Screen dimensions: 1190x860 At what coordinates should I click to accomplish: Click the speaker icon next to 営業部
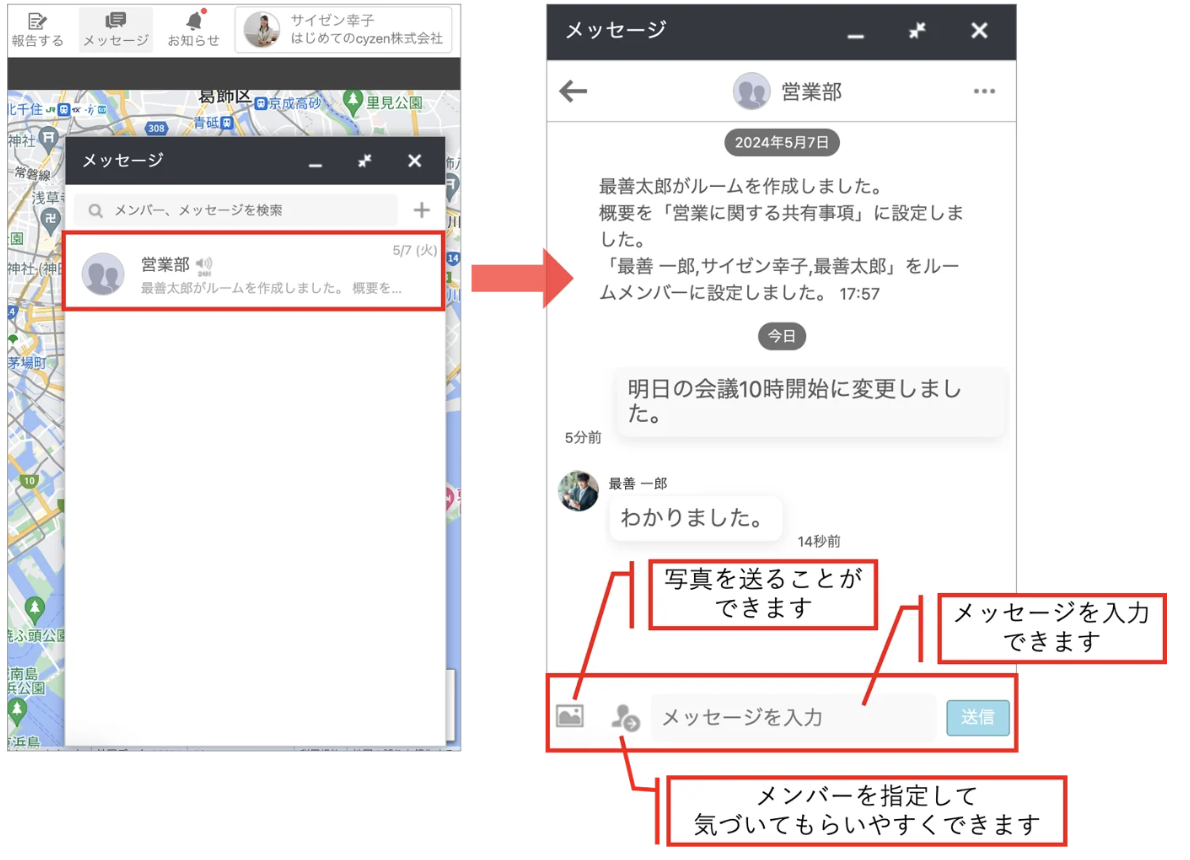click(x=203, y=264)
